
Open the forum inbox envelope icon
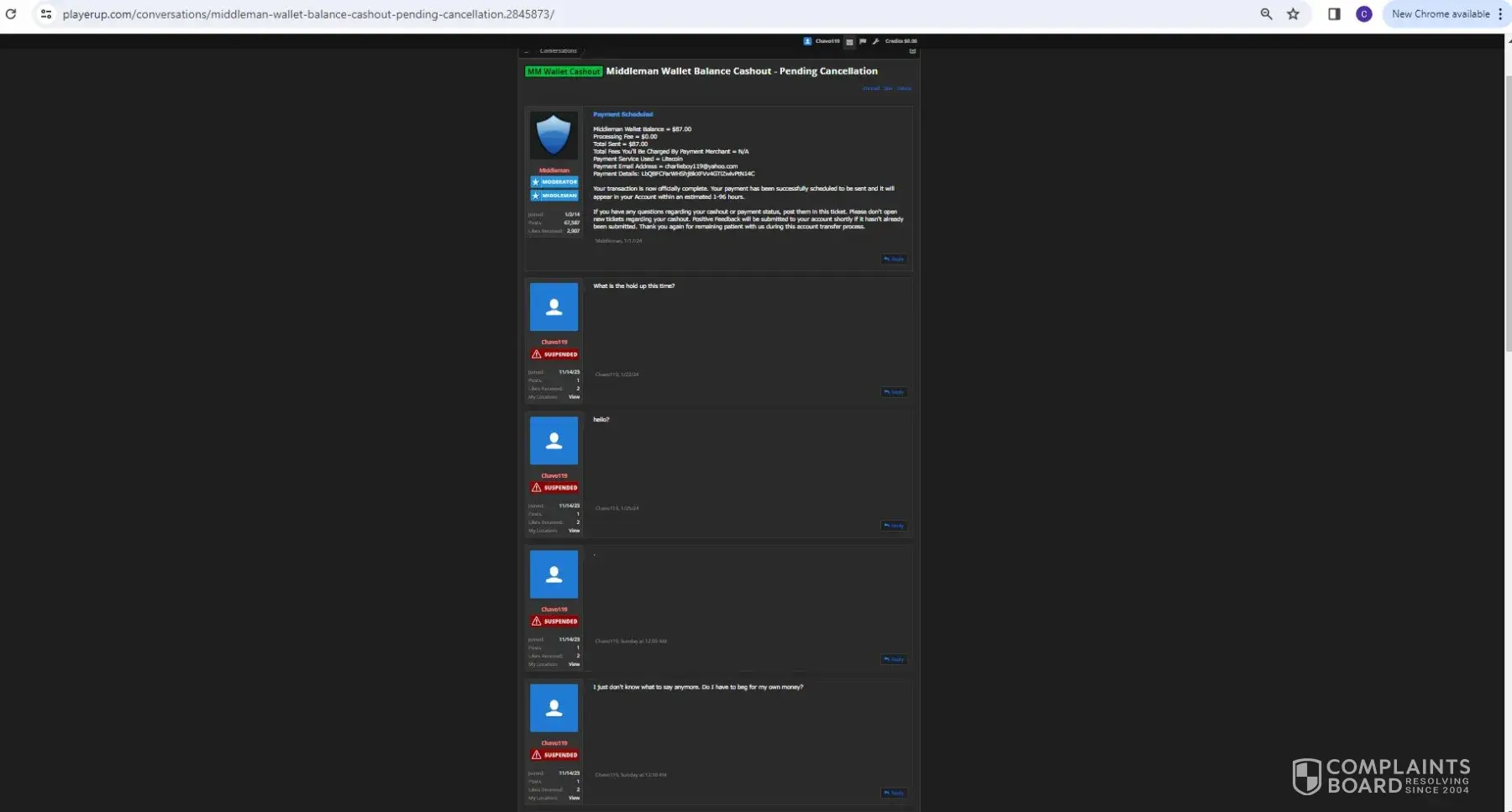(849, 41)
